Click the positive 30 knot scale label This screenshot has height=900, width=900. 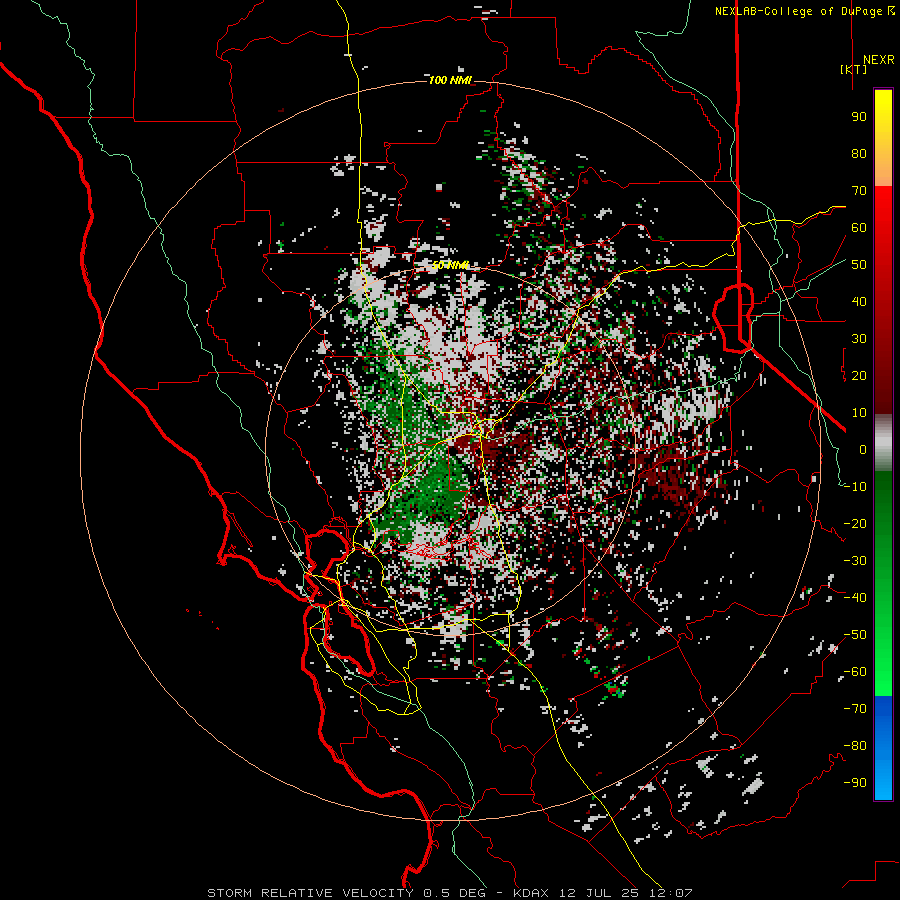tap(859, 339)
